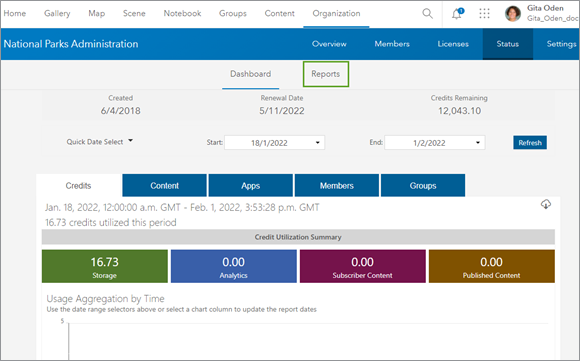Switch to the Members tab in blue header
The width and height of the screenshot is (580, 361).
pyautogui.click(x=392, y=44)
